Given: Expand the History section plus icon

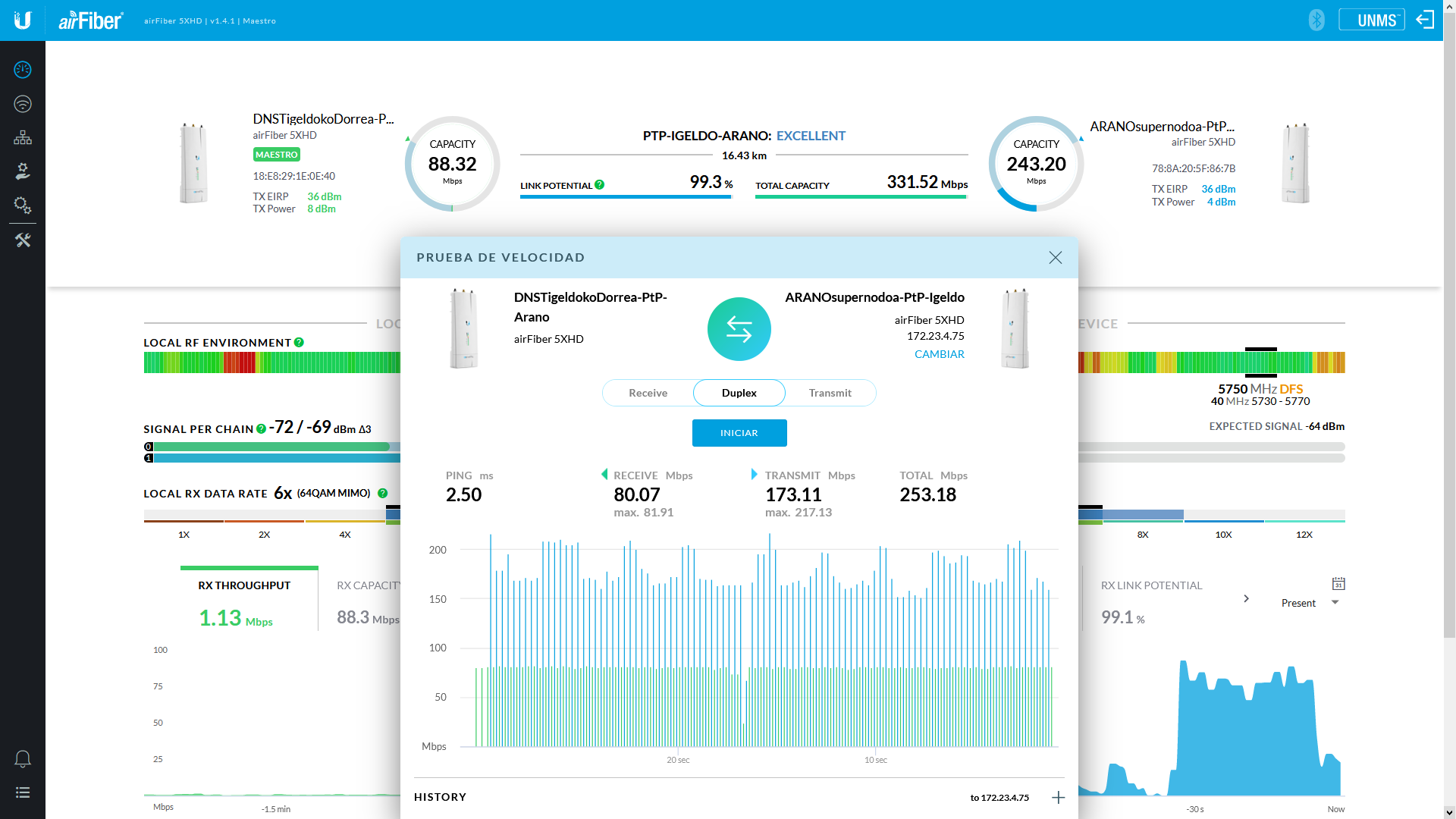Looking at the screenshot, I should click(1059, 797).
